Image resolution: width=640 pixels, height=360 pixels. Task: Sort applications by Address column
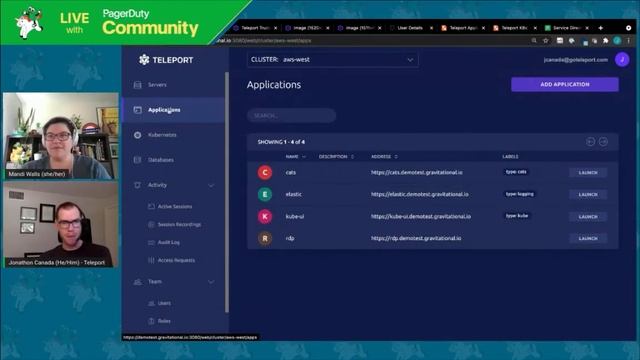tap(384, 157)
